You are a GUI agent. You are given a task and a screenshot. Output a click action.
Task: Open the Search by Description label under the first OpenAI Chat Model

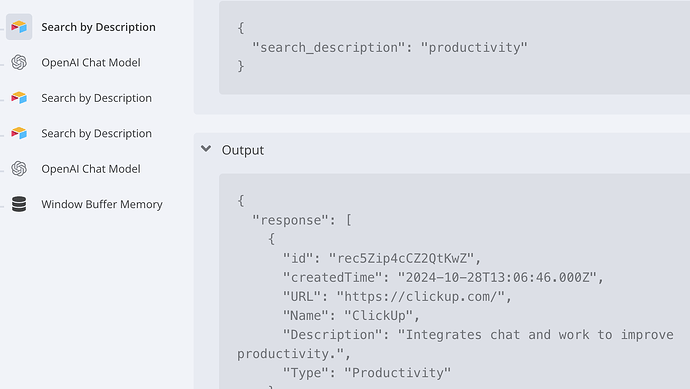[x=96, y=98]
